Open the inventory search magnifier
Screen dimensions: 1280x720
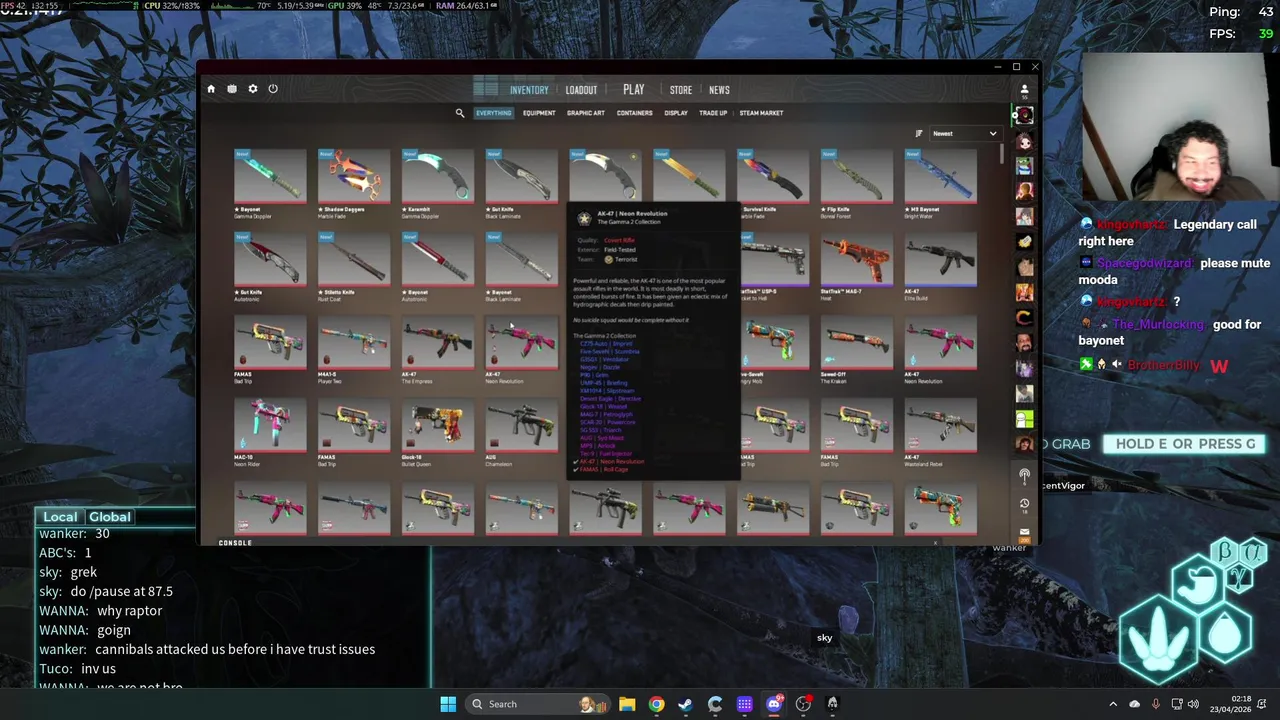(460, 113)
